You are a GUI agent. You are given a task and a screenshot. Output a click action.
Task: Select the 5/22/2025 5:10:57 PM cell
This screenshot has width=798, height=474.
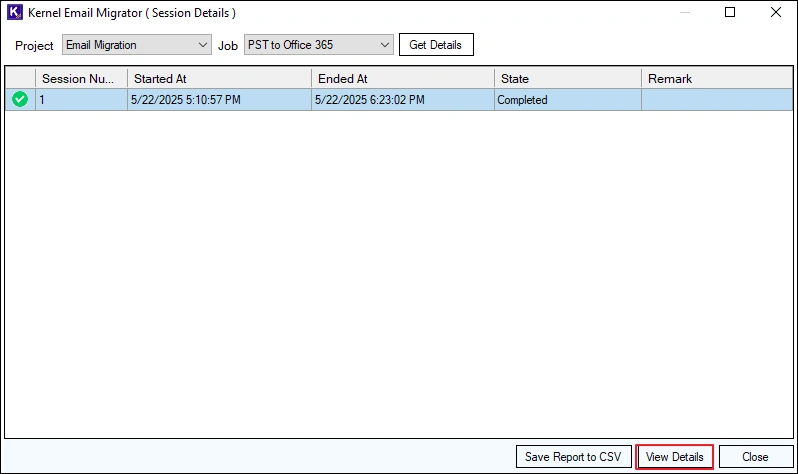pyautogui.click(x=219, y=100)
